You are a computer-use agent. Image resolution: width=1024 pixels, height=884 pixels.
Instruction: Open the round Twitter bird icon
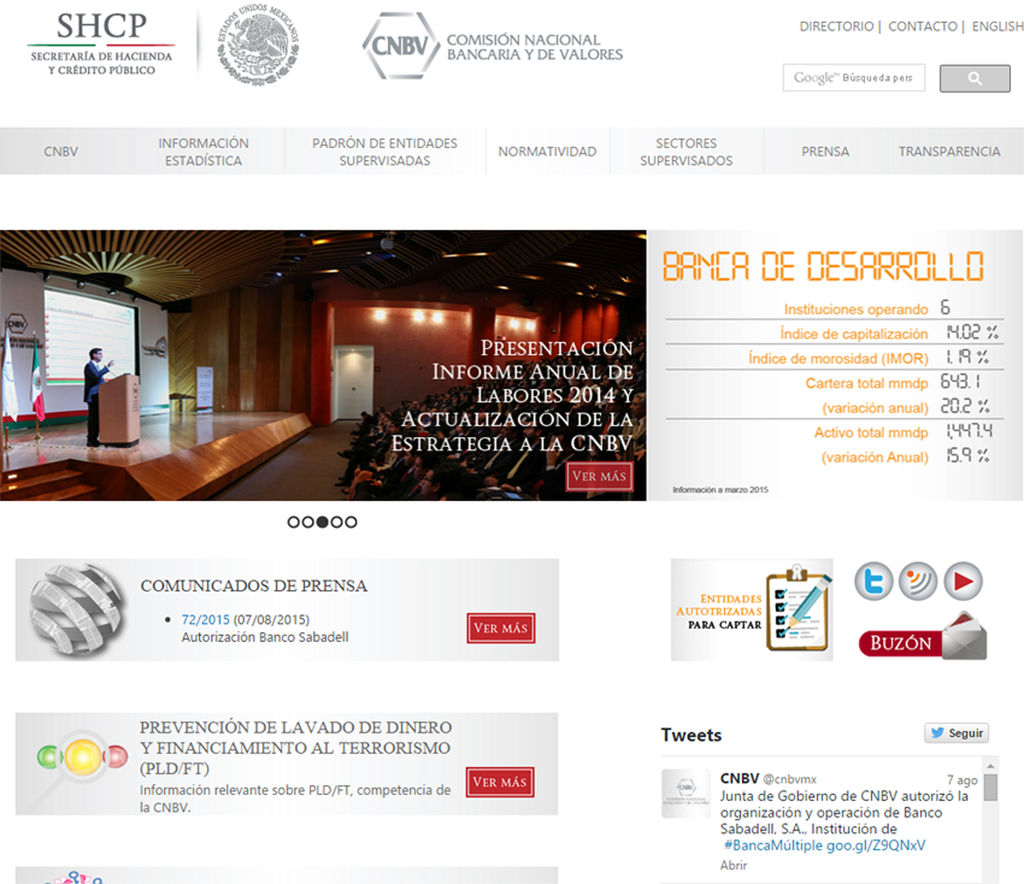[873, 581]
